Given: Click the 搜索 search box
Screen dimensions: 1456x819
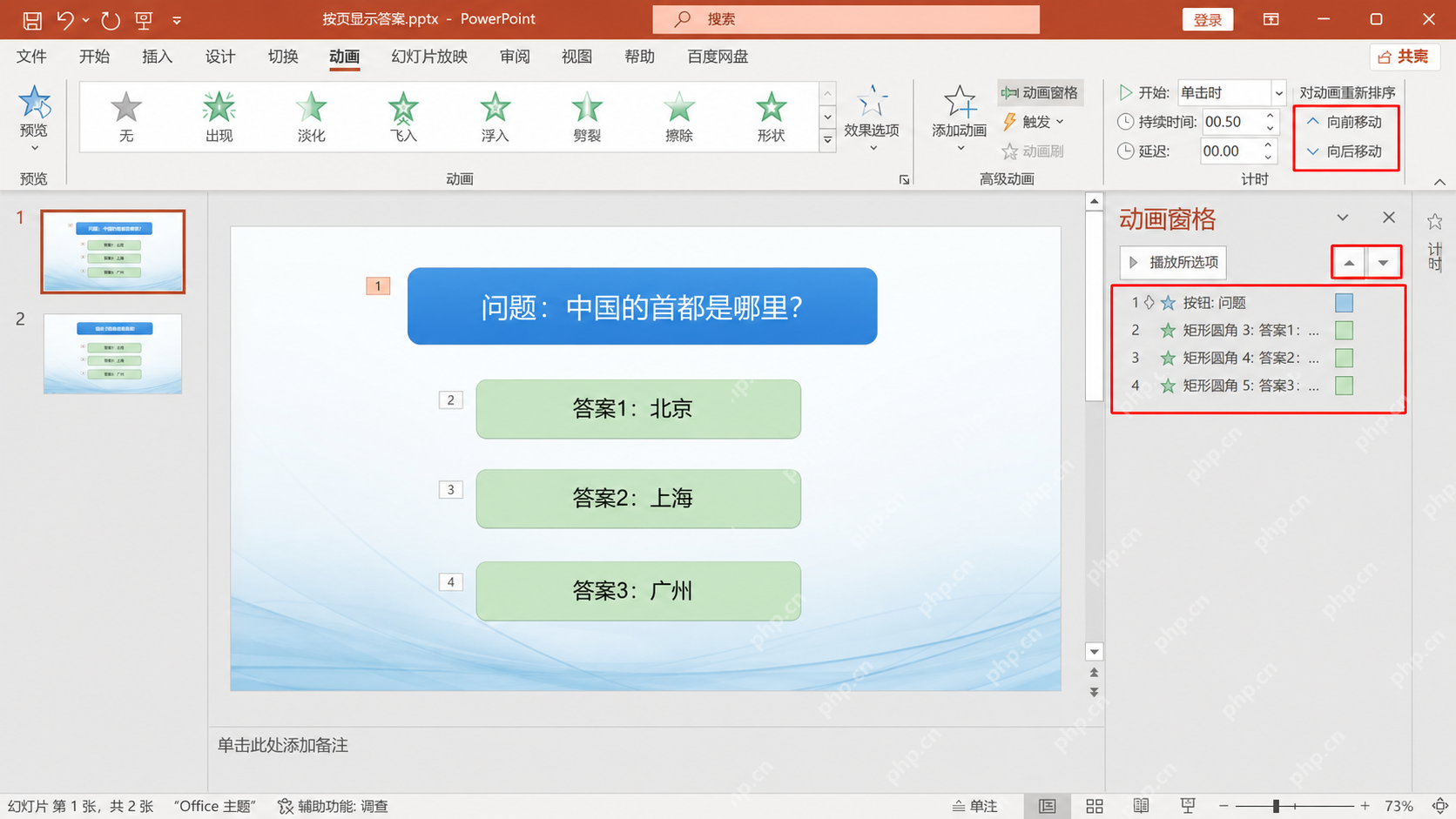Looking at the screenshot, I should click(x=846, y=19).
